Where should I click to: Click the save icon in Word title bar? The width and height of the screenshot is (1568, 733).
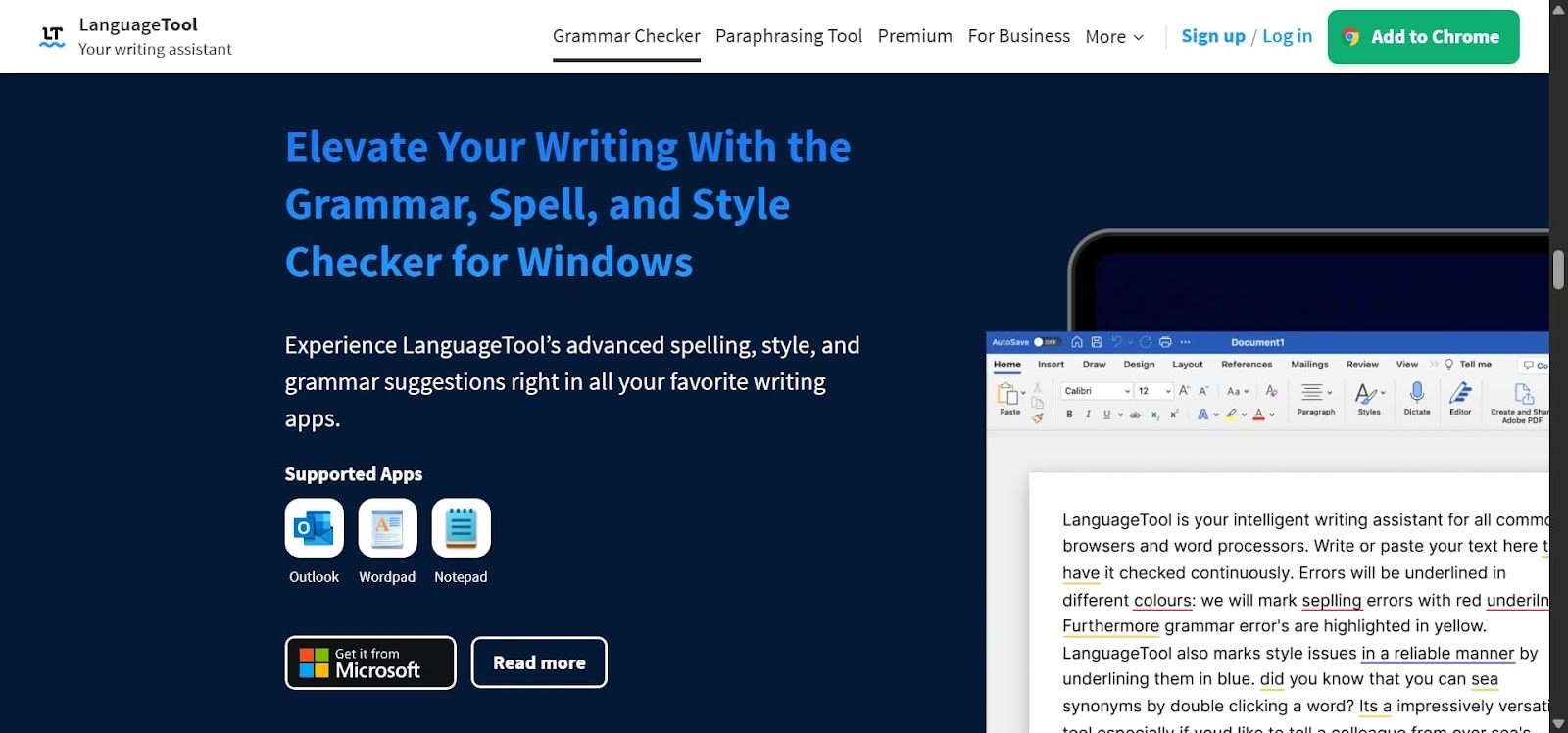tap(1097, 342)
